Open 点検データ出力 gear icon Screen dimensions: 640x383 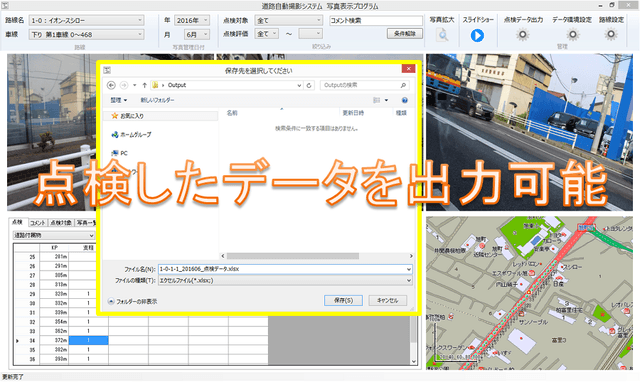coord(522,35)
